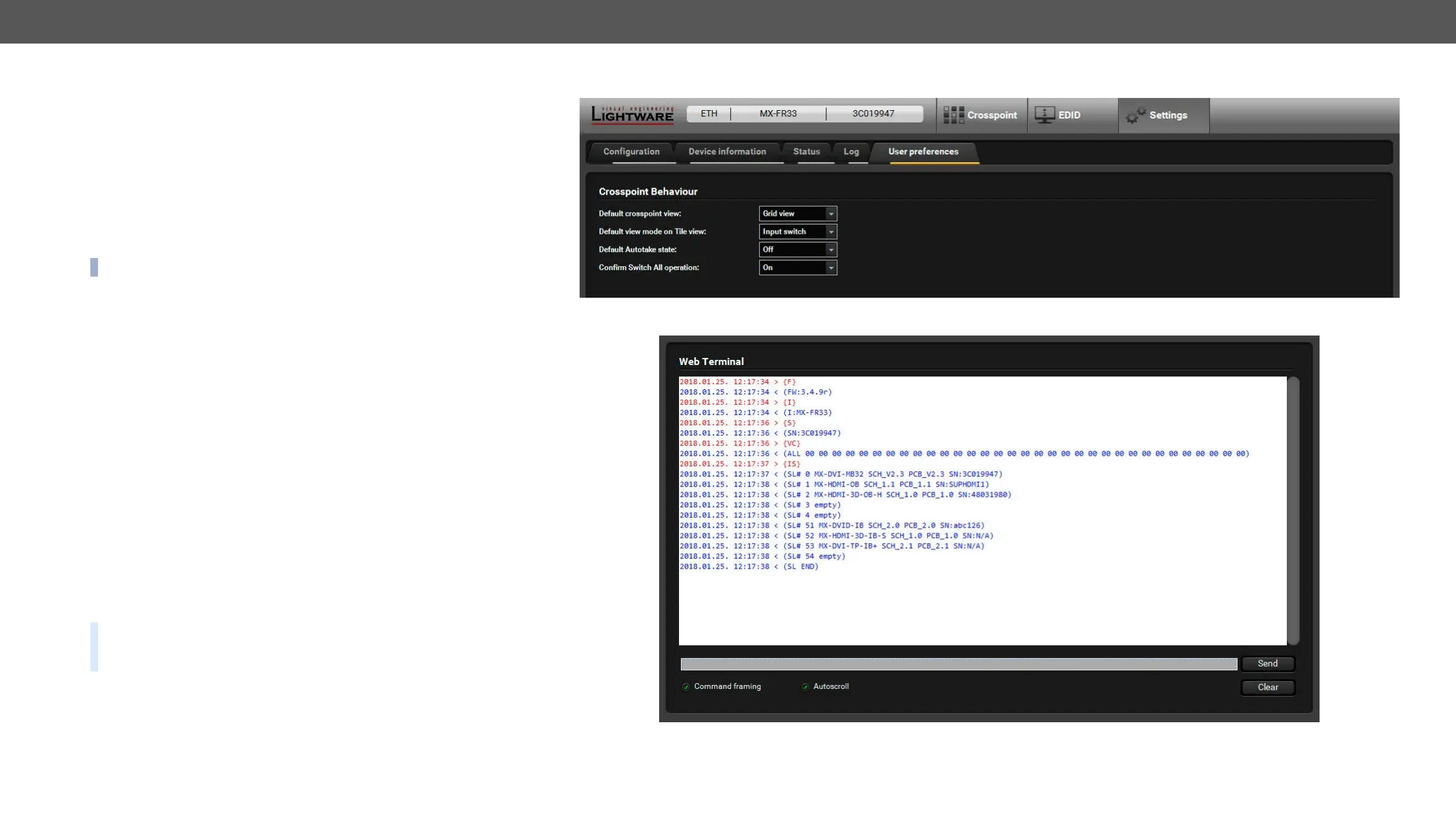The image size is (1456, 817).
Task: Toggle the Autoscroll checkbox
Action: [805, 687]
